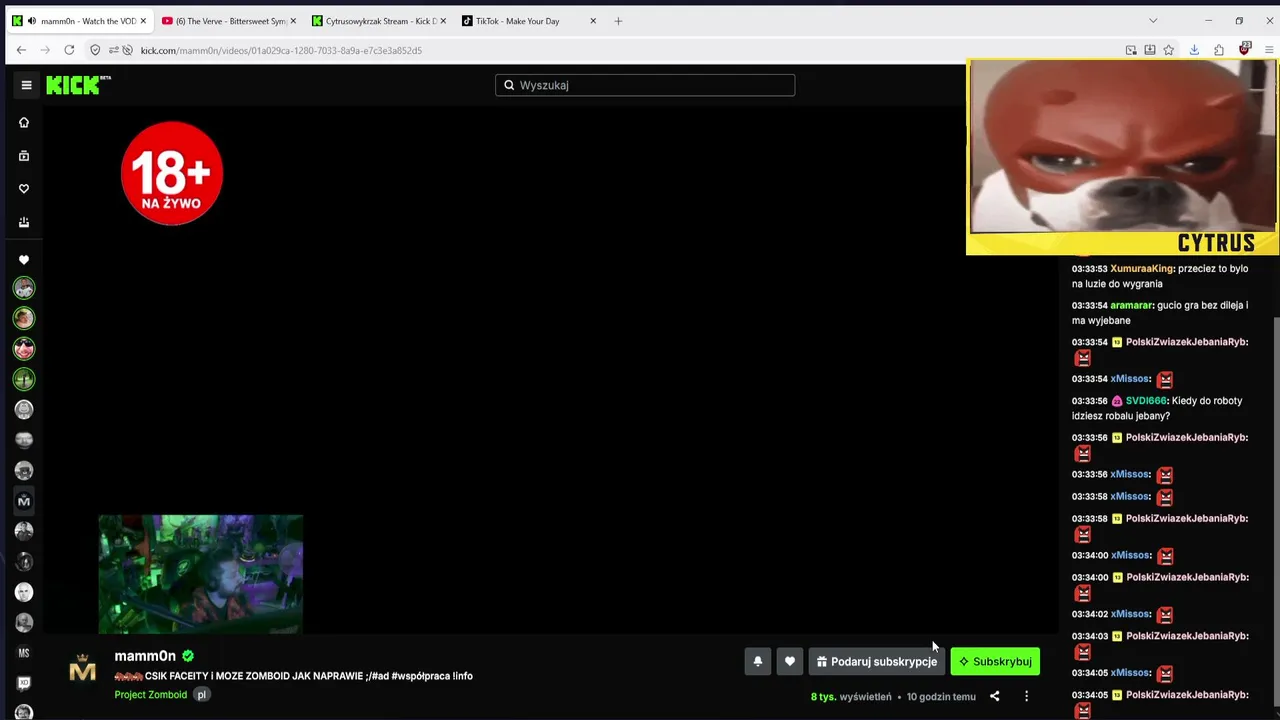1280x720 pixels.
Task: Reload the page with the refresh icon
Action: 69,50
